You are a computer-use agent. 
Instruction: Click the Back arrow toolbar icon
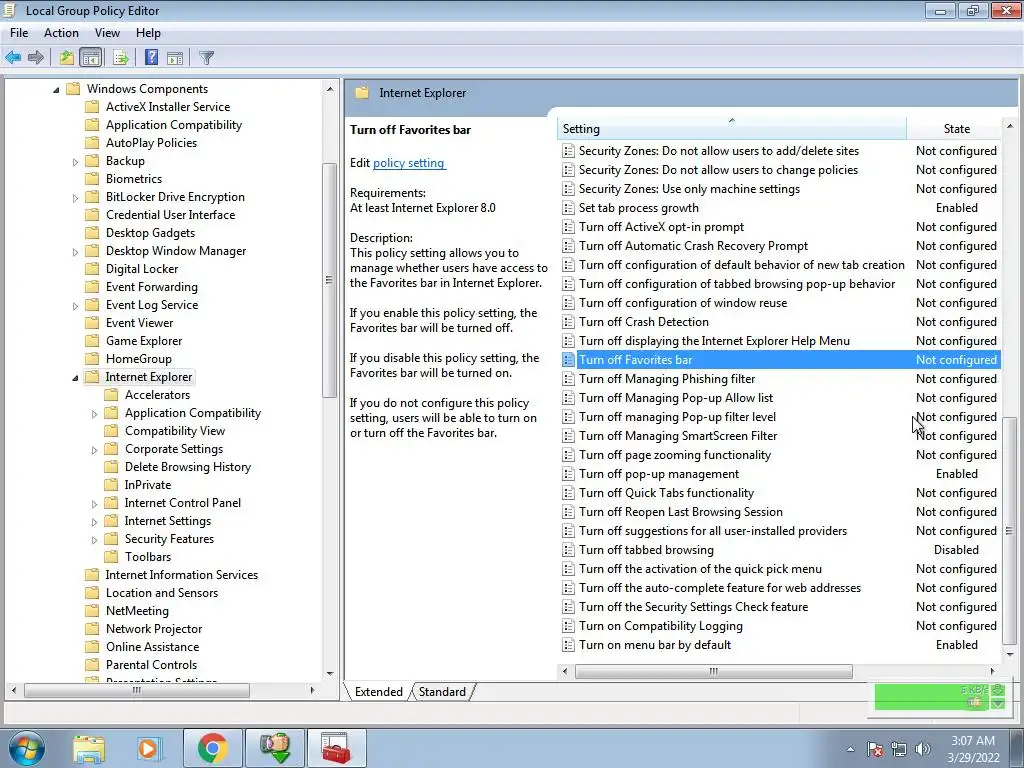pyautogui.click(x=13, y=57)
